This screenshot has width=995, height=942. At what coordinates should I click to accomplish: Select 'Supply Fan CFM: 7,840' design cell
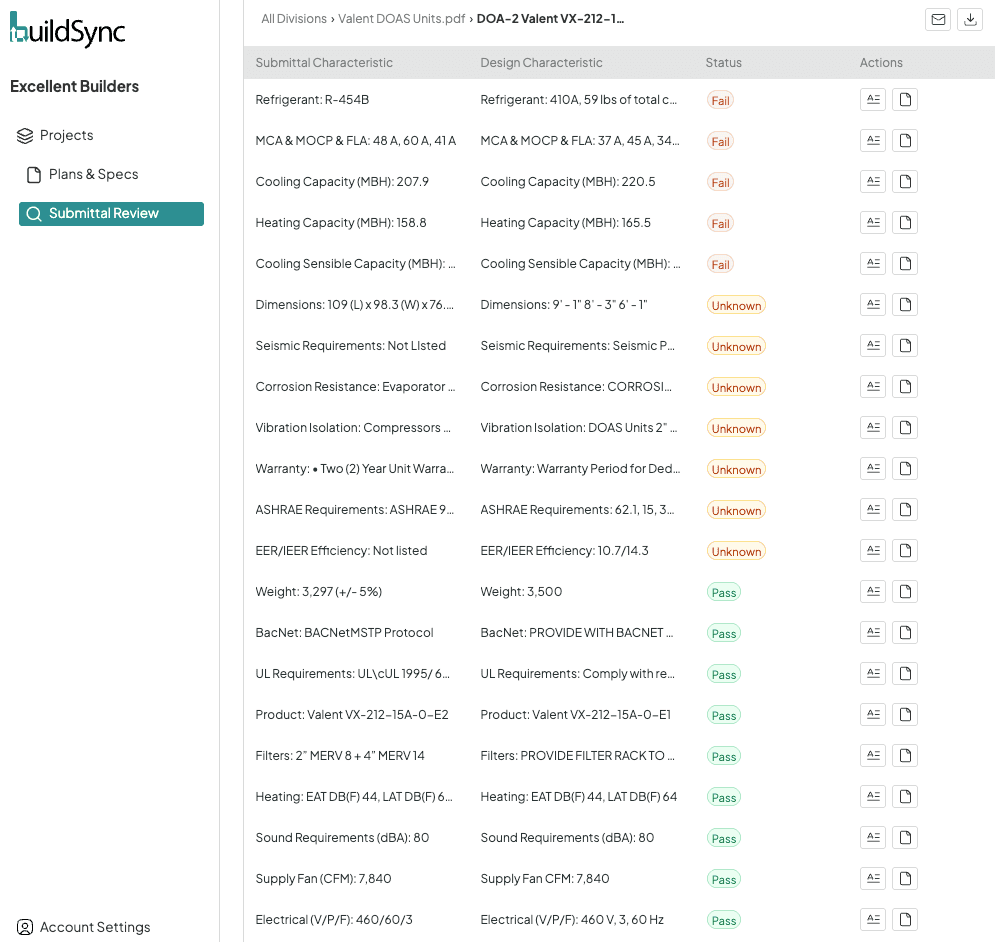544,879
